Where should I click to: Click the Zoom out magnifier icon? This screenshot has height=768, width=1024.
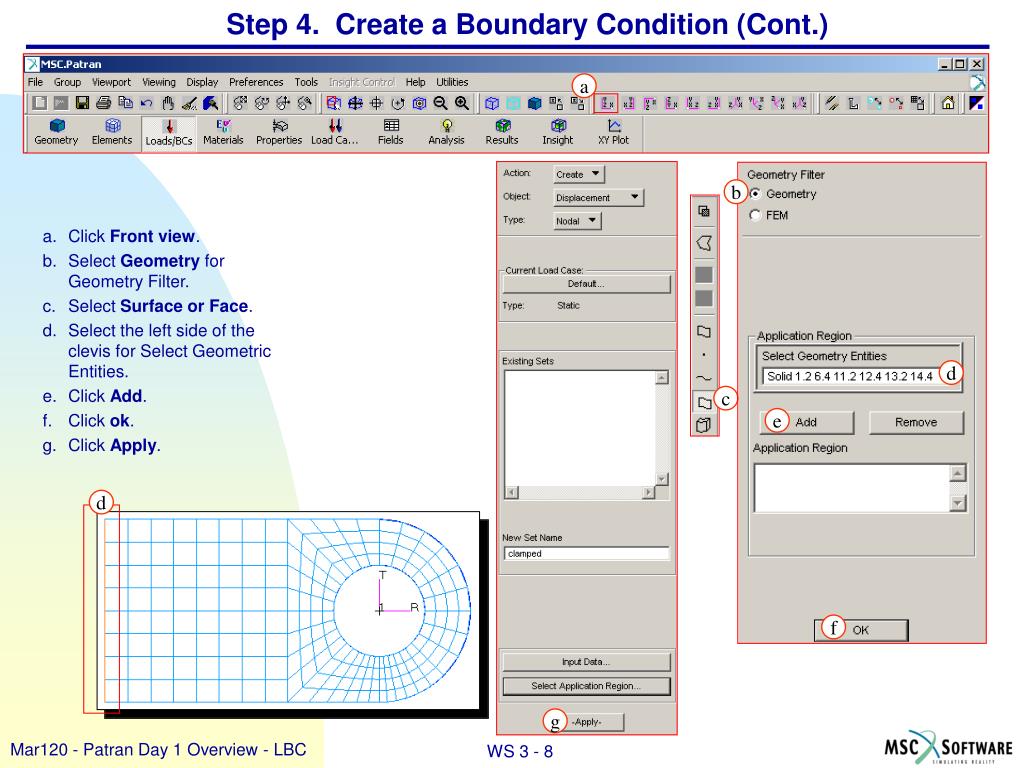pyautogui.click(x=441, y=103)
